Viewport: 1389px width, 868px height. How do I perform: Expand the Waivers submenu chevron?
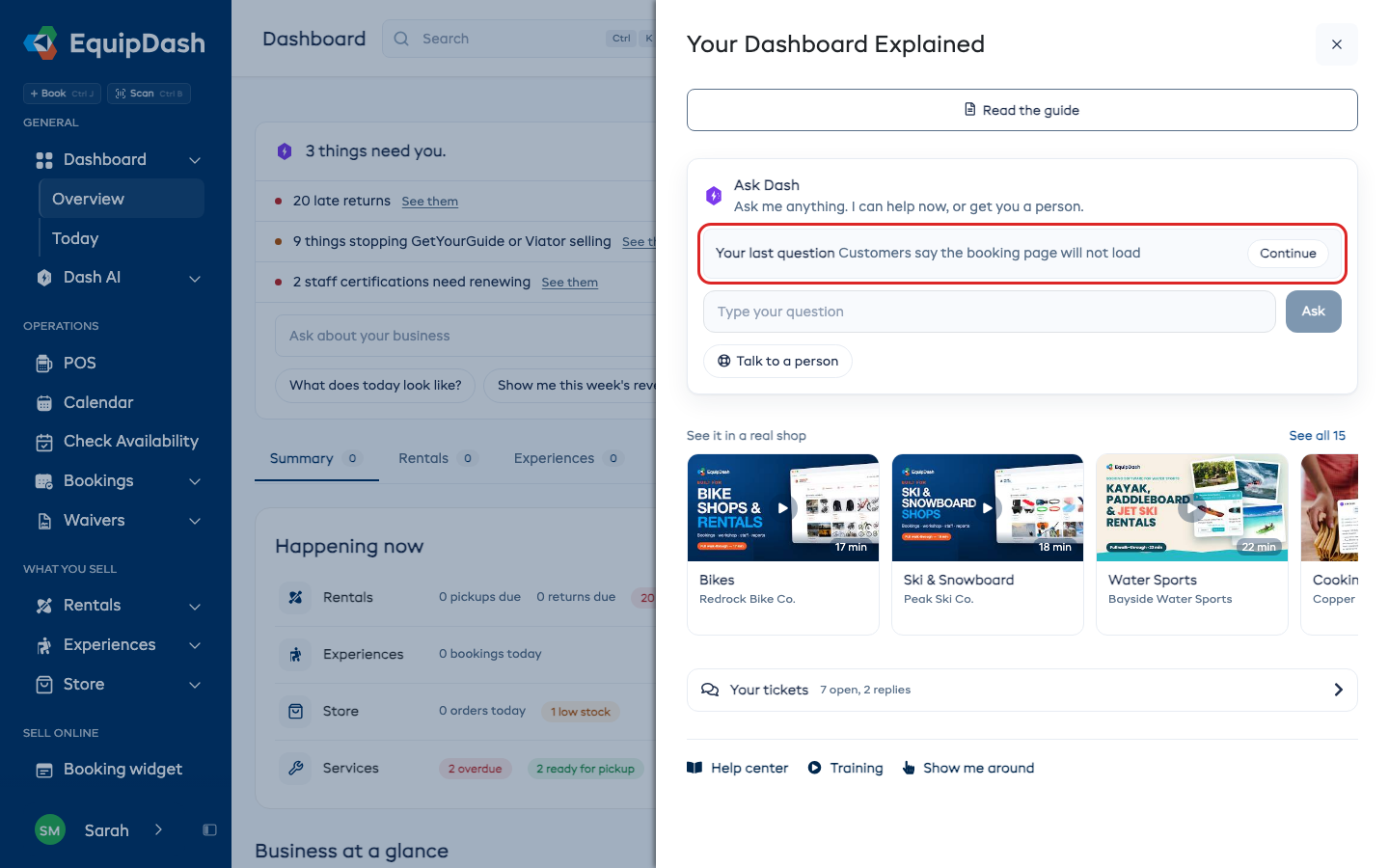point(195,521)
